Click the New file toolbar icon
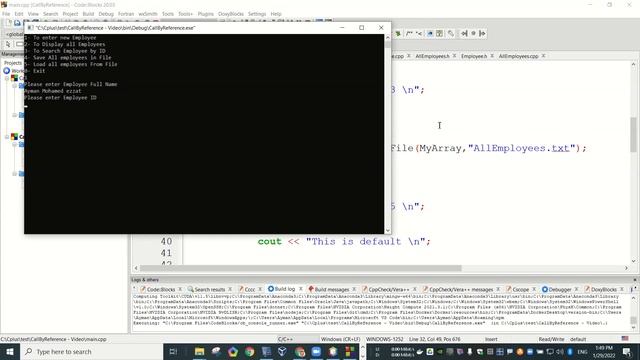The width and height of the screenshot is (640, 360). tap(9, 23)
